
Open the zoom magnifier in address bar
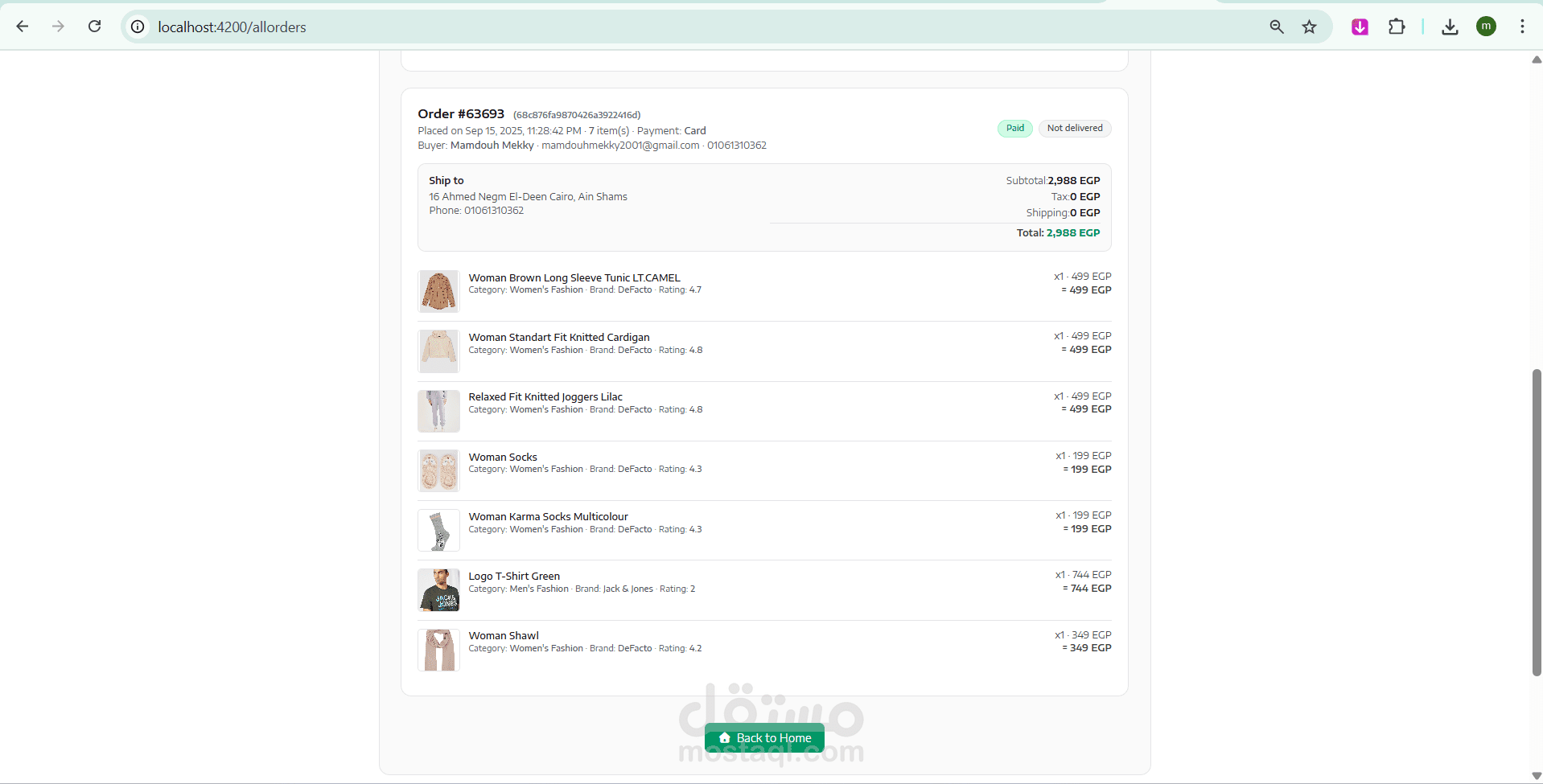(x=1277, y=27)
